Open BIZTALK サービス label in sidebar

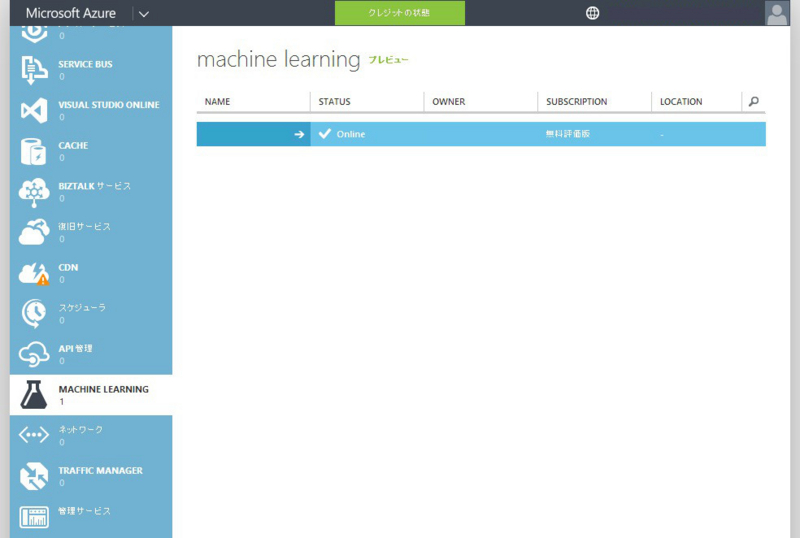(94, 186)
